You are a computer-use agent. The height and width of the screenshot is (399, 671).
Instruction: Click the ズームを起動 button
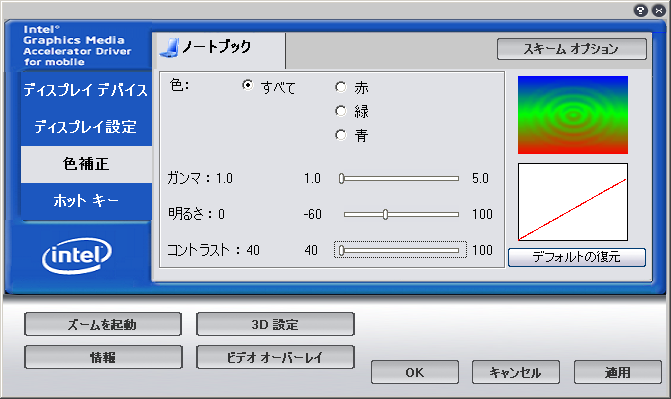pyautogui.click(x=103, y=325)
